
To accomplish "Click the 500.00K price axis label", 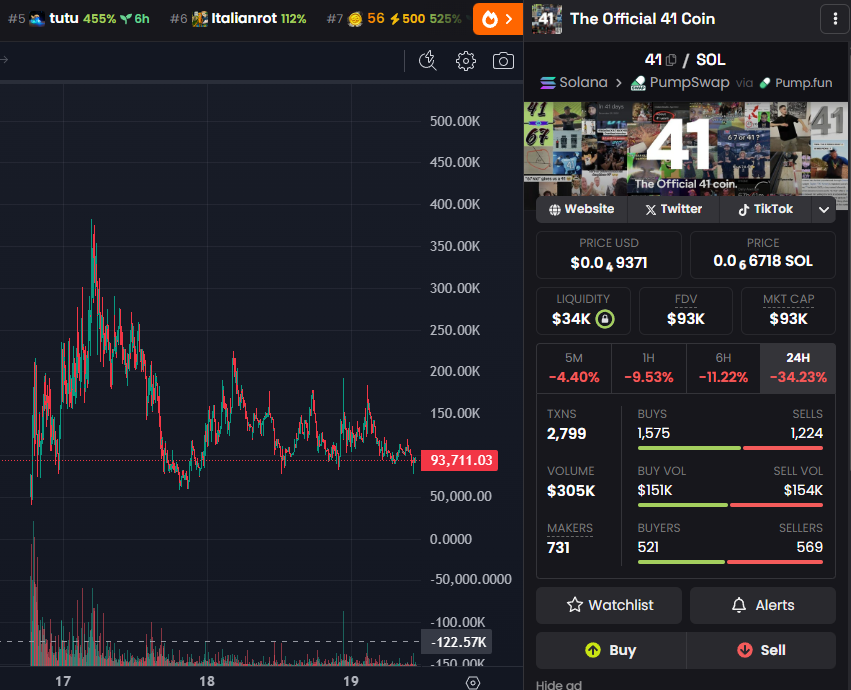I will (x=455, y=121).
